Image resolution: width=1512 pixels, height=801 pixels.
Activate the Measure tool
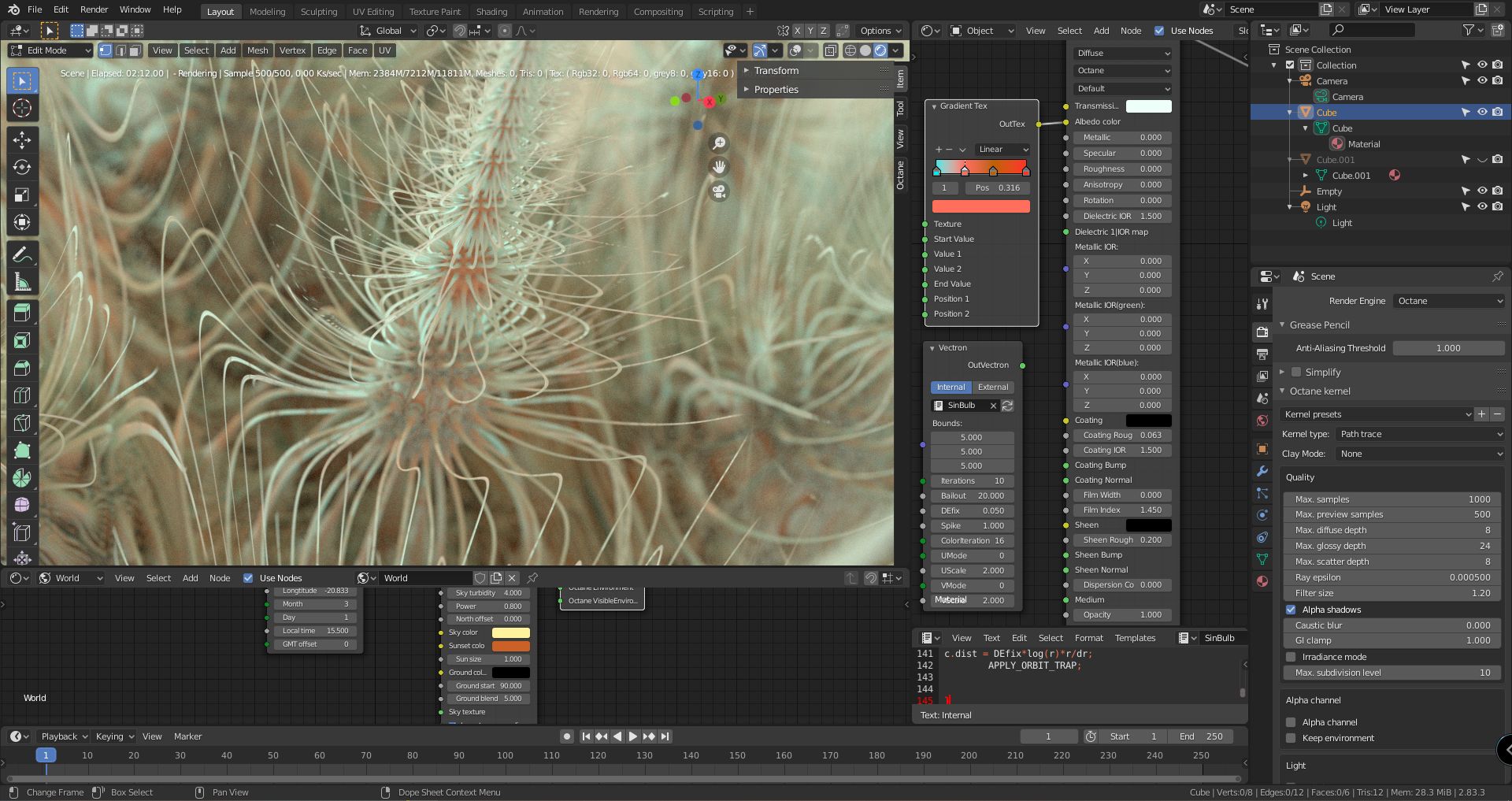22,280
